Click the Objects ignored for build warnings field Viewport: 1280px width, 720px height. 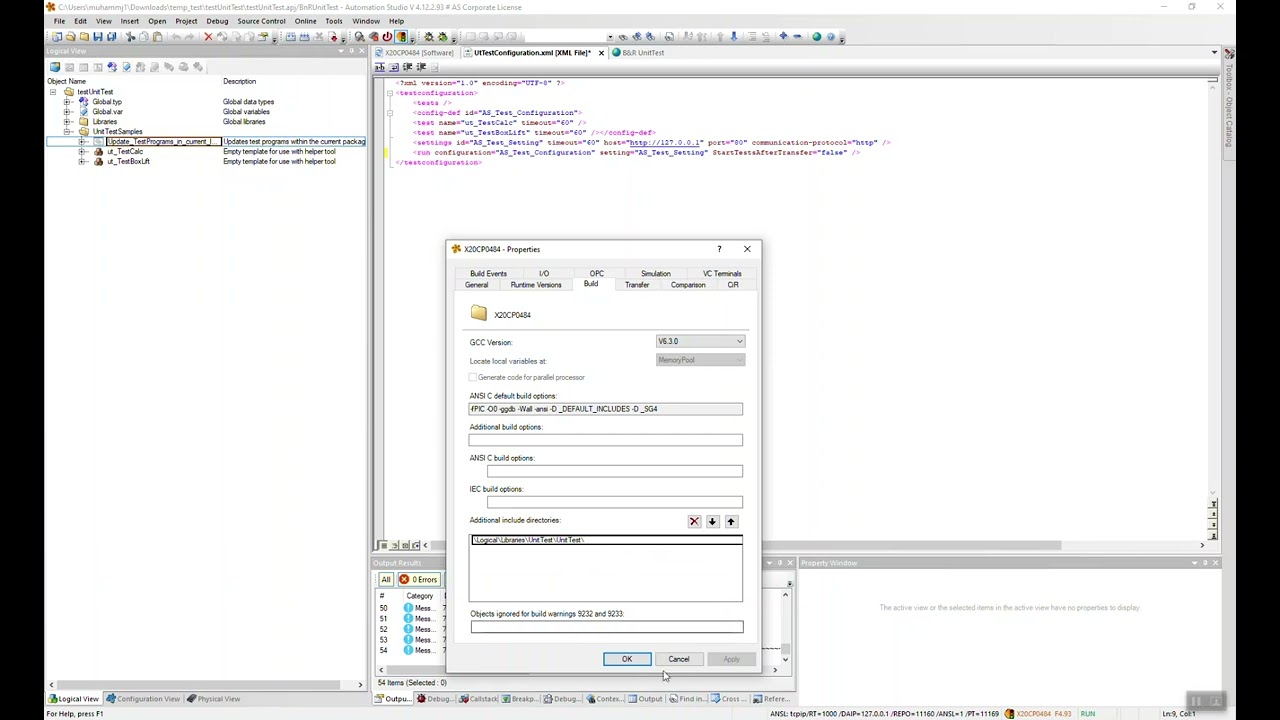pyautogui.click(x=607, y=627)
